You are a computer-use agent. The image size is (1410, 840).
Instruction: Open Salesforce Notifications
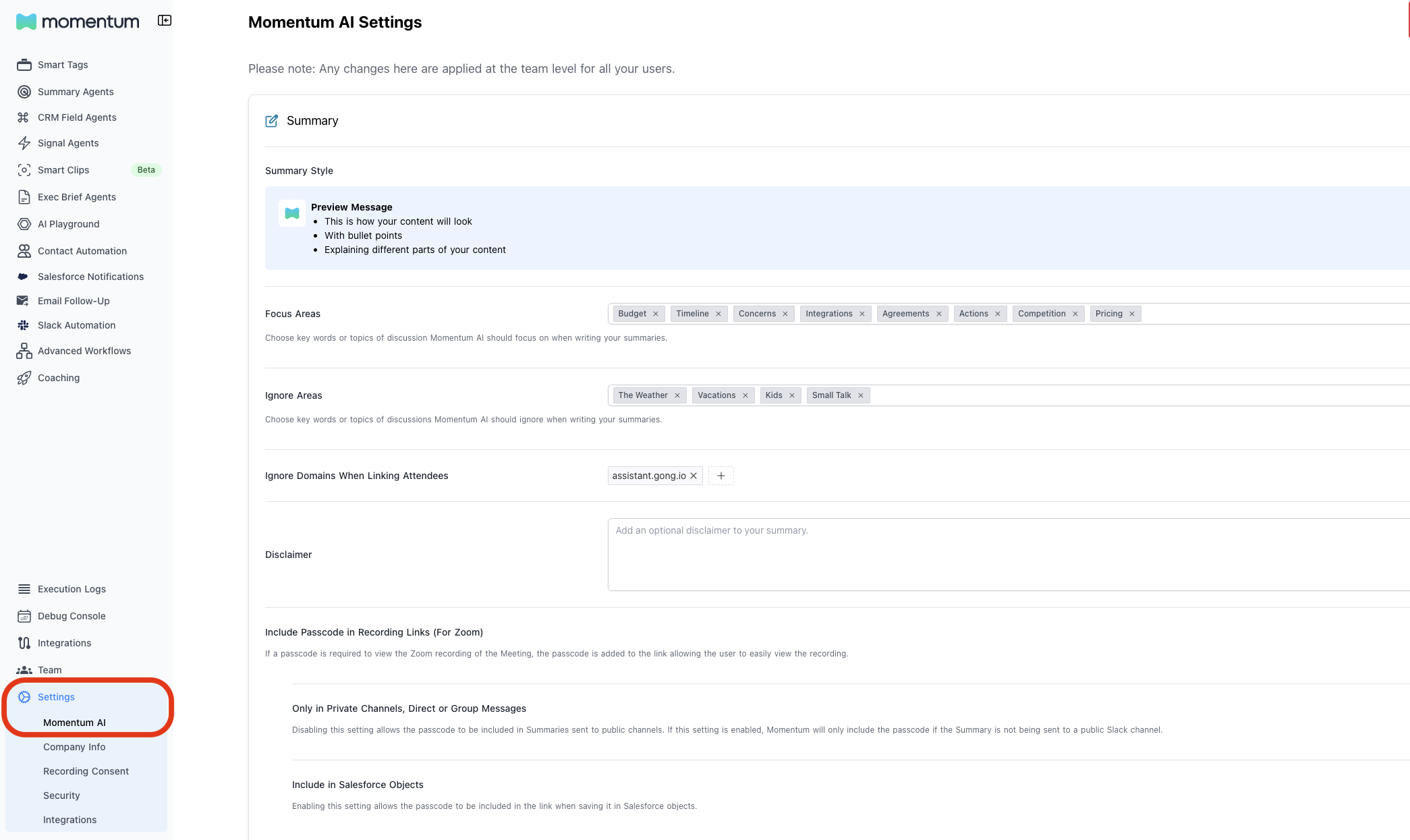90,277
